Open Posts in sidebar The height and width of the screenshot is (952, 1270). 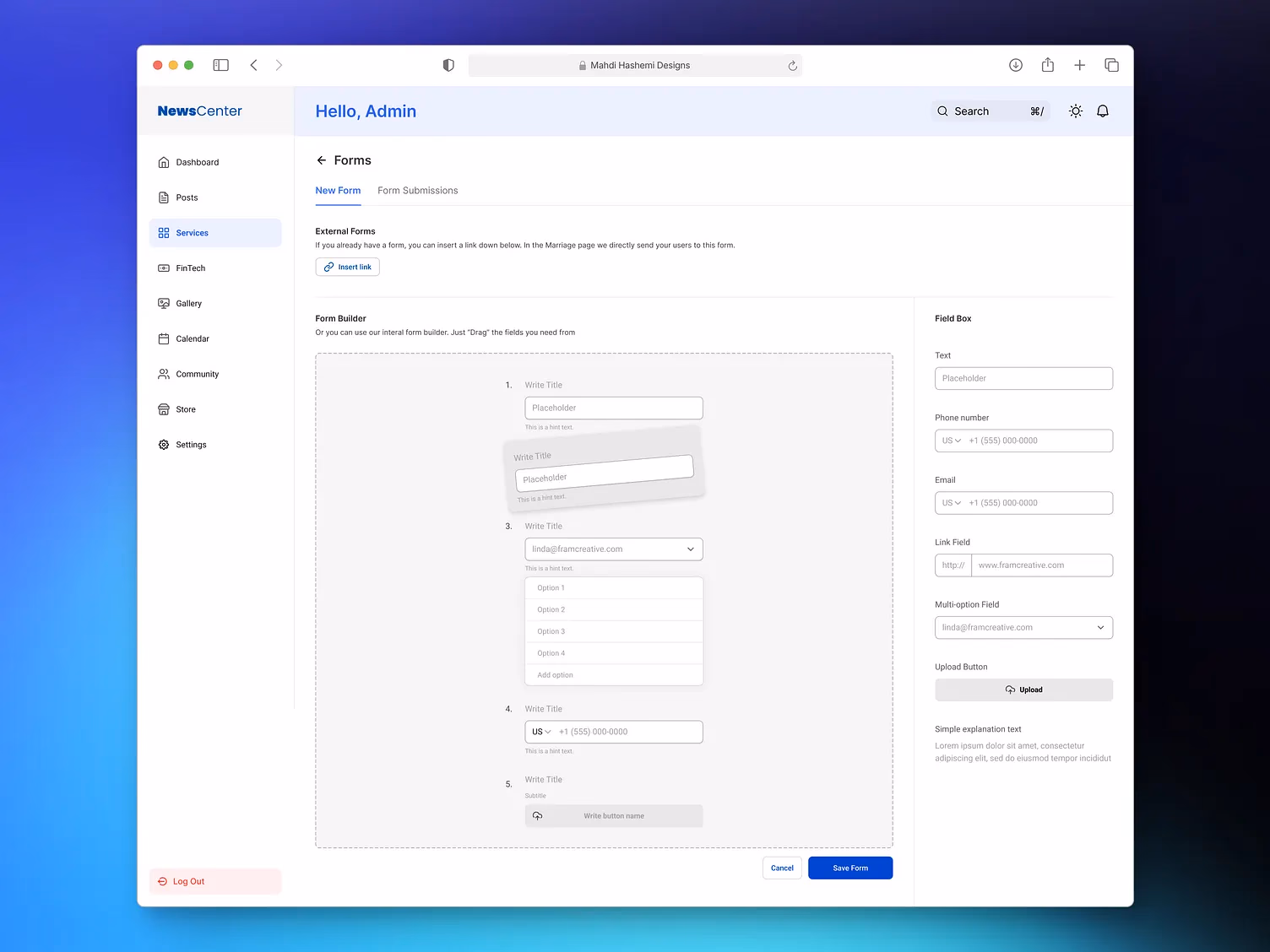point(215,197)
